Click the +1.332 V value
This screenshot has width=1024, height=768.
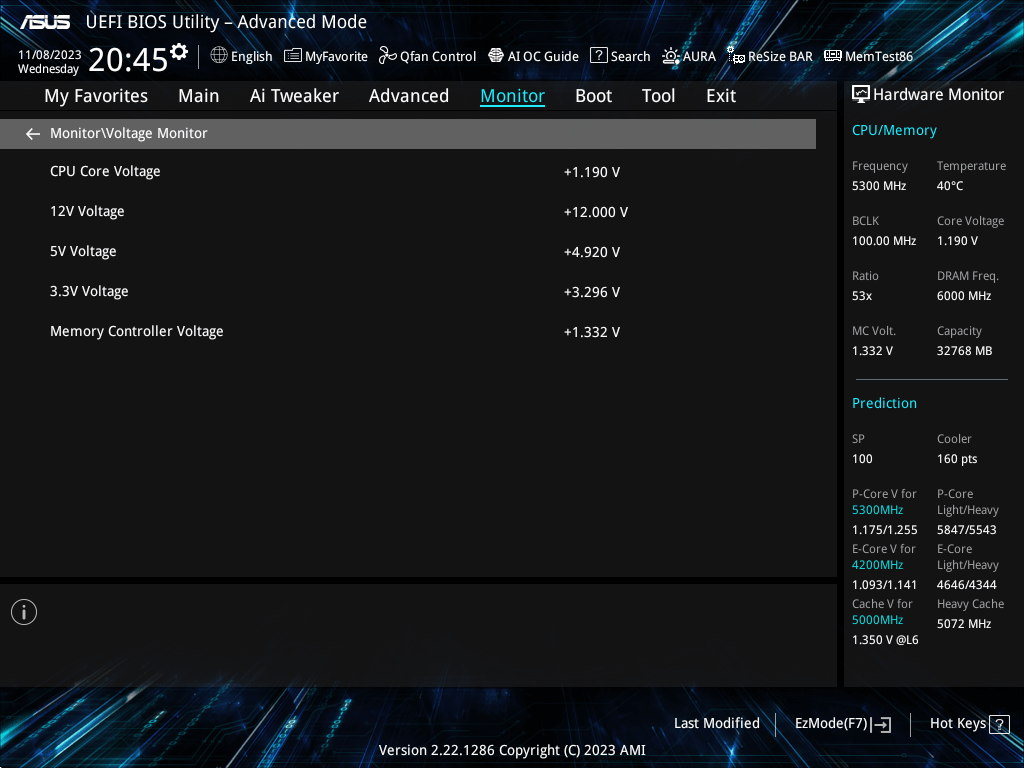(592, 332)
